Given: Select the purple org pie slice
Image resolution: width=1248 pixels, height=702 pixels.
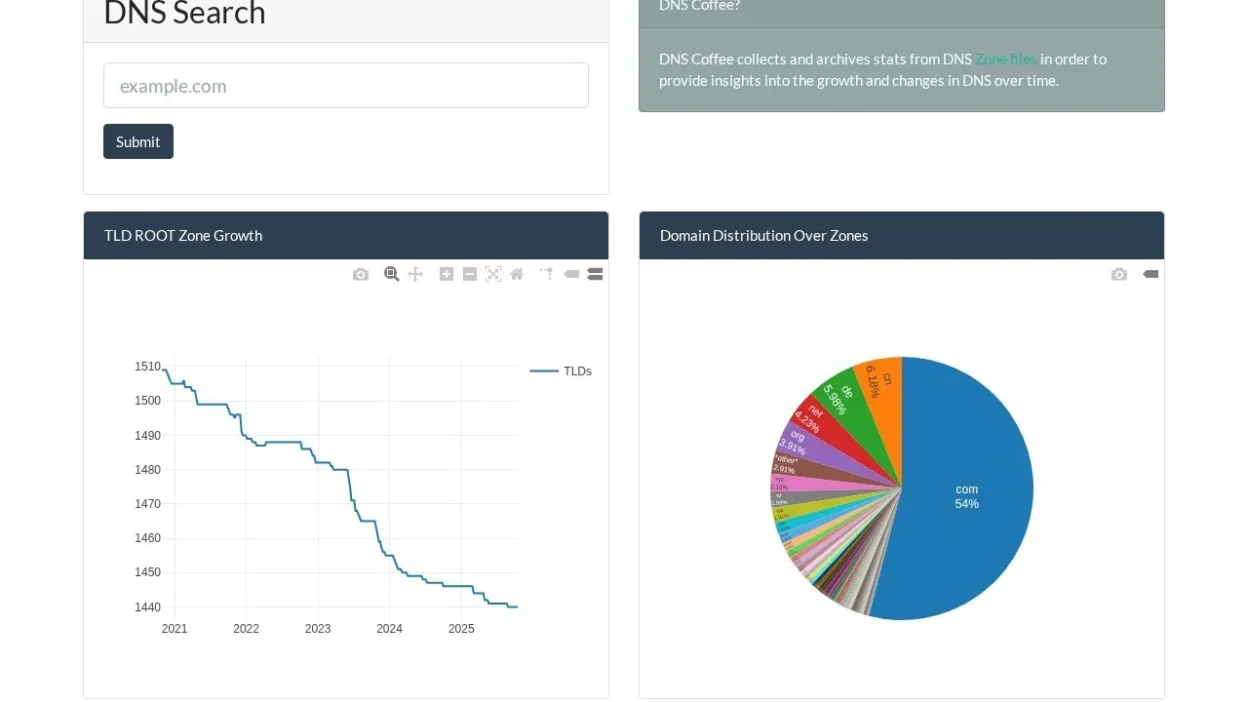Looking at the screenshot, I should pos(797,440).
